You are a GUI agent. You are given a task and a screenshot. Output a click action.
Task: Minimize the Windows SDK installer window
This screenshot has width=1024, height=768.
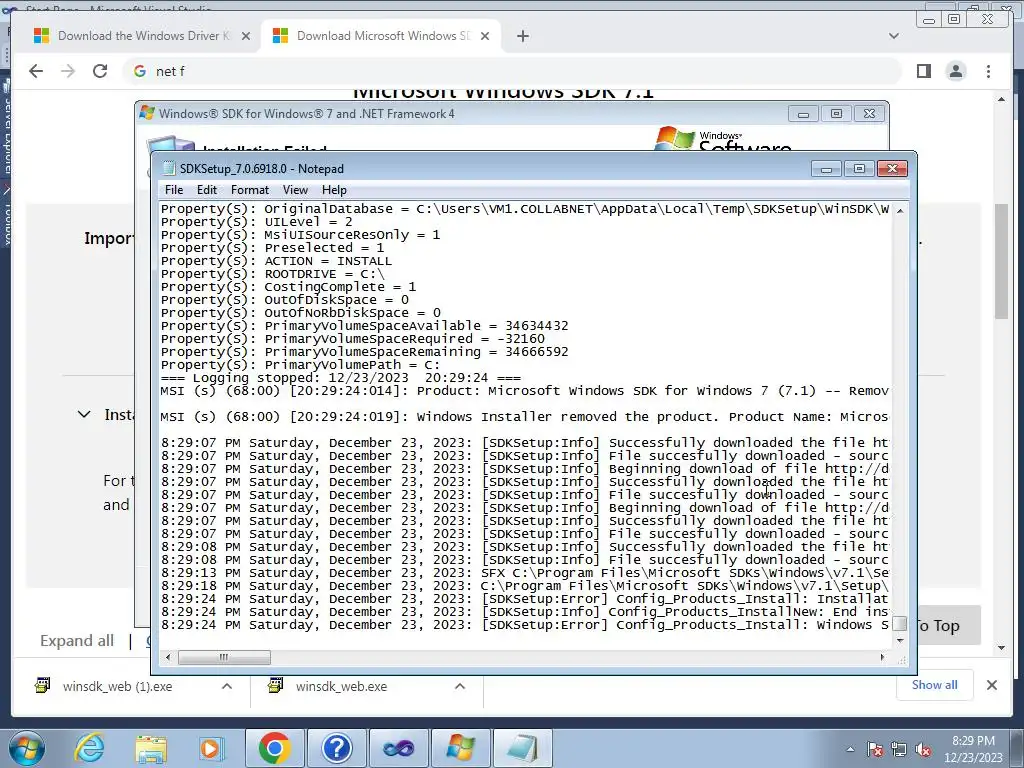[x=803, y=114]
